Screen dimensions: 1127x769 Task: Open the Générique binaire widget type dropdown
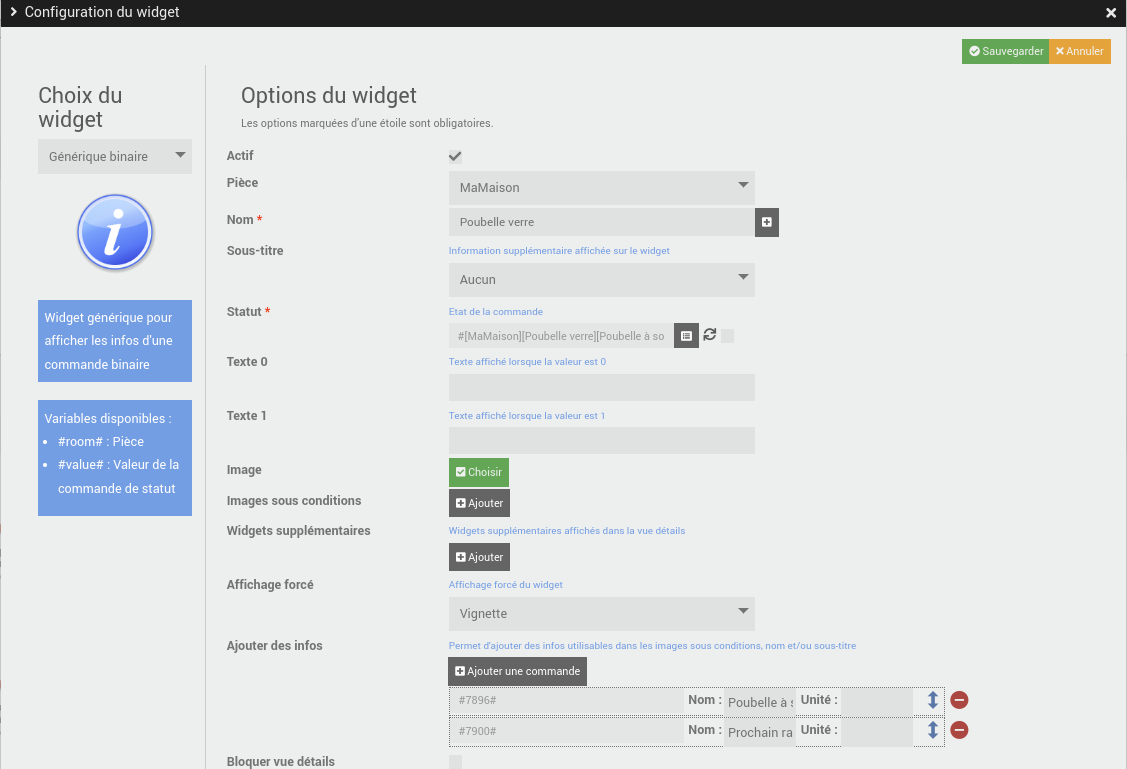[x=115, y=157]
